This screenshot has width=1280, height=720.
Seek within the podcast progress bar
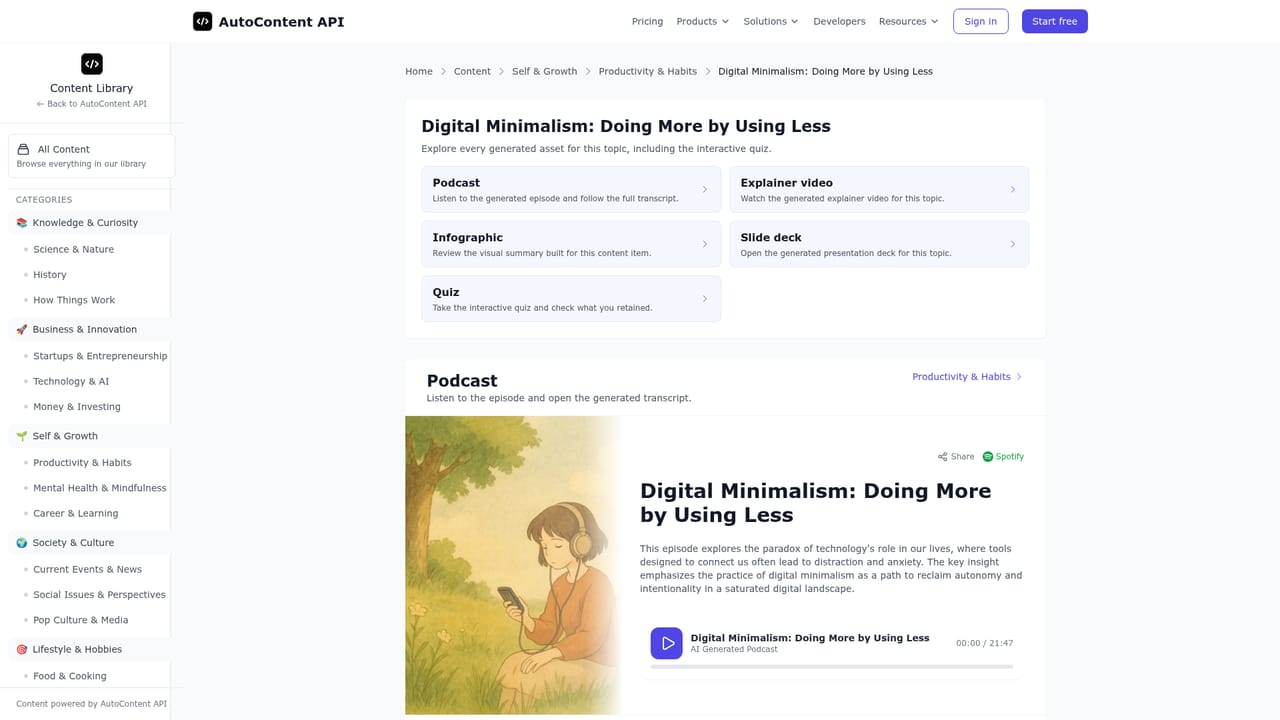(832, 666)
